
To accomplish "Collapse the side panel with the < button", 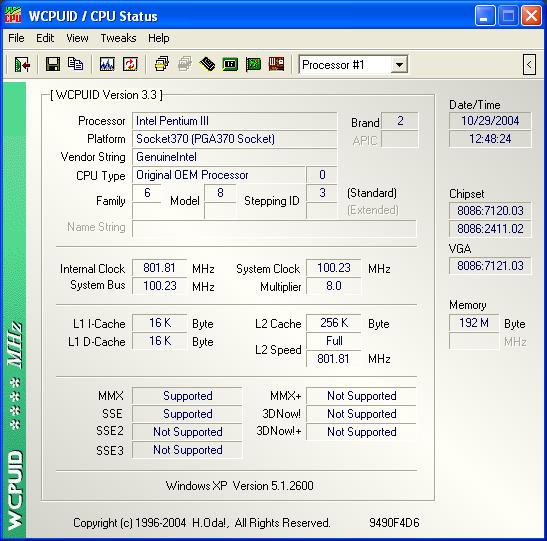I will coord(529,65).
